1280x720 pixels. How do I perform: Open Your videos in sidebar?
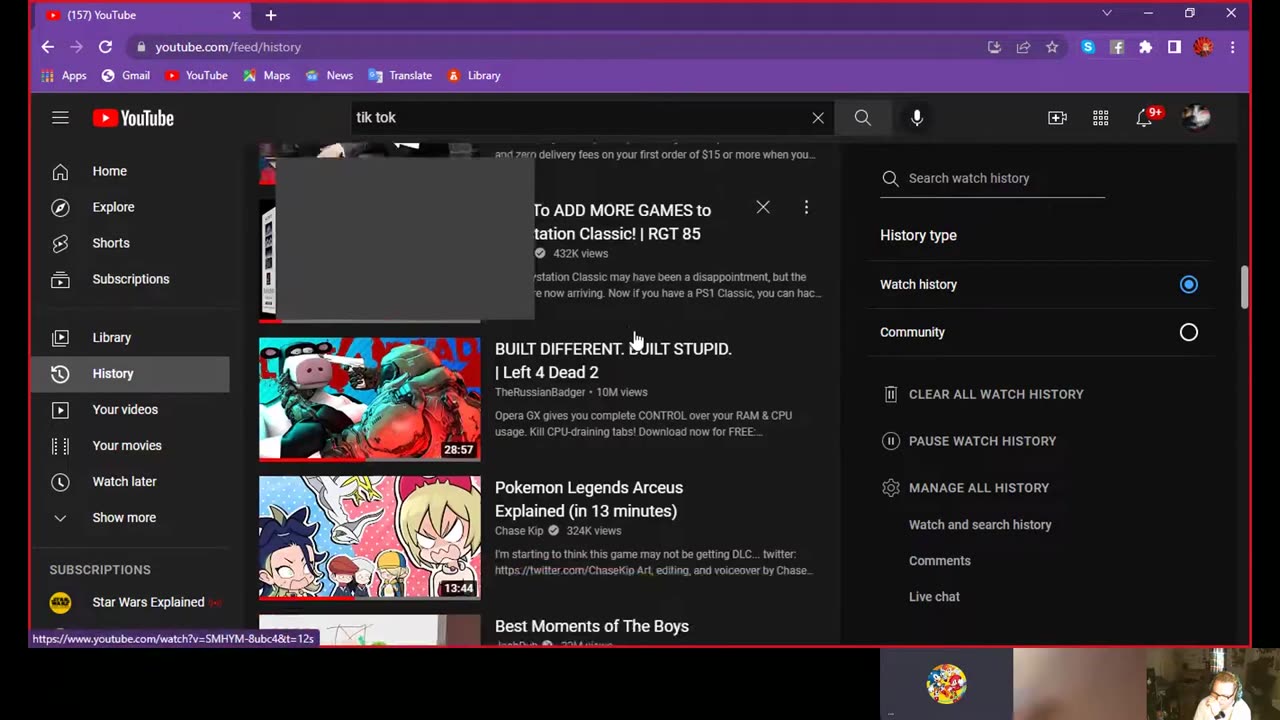[x=130, y=410]
